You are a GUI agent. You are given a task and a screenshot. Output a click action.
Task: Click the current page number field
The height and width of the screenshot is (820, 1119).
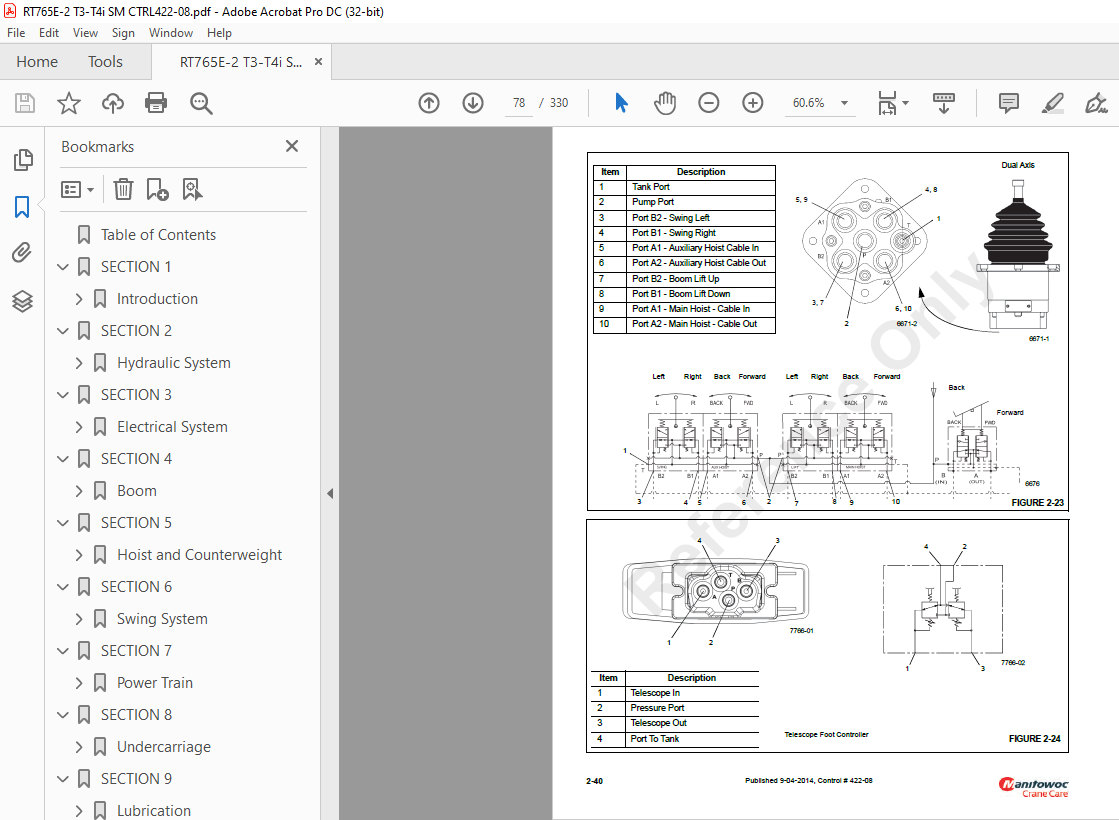(519, 103)
